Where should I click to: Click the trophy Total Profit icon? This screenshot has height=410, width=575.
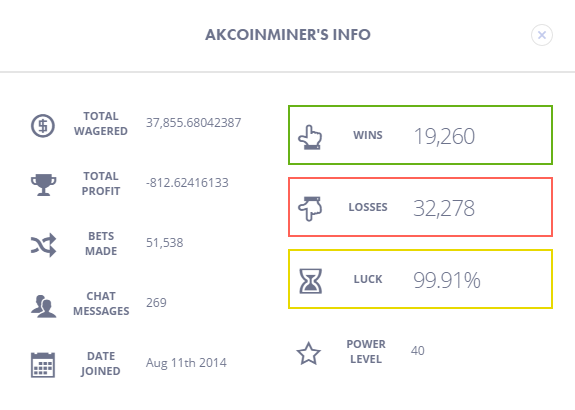(43, 185)
